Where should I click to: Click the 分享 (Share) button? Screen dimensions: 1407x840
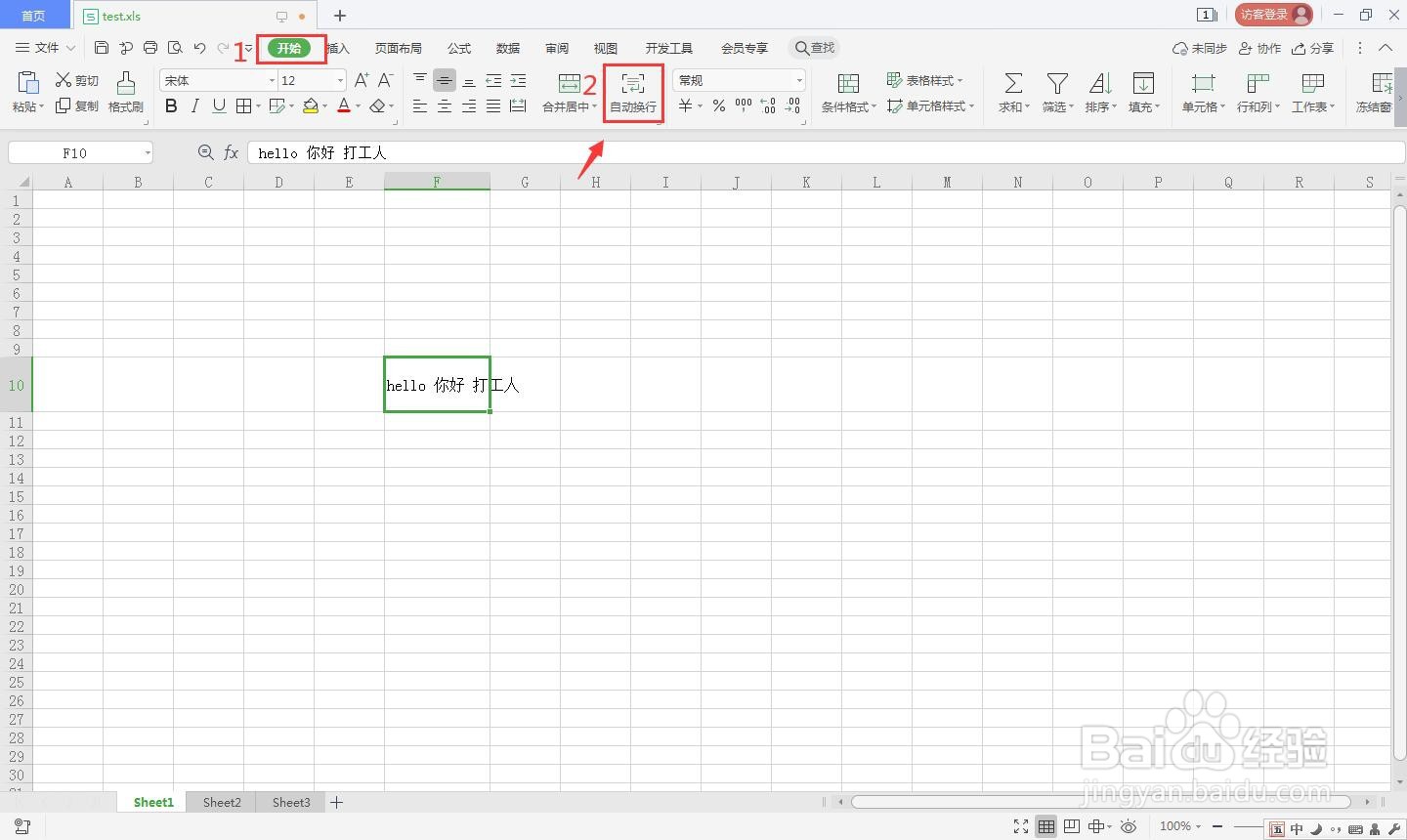[1312, 48]
